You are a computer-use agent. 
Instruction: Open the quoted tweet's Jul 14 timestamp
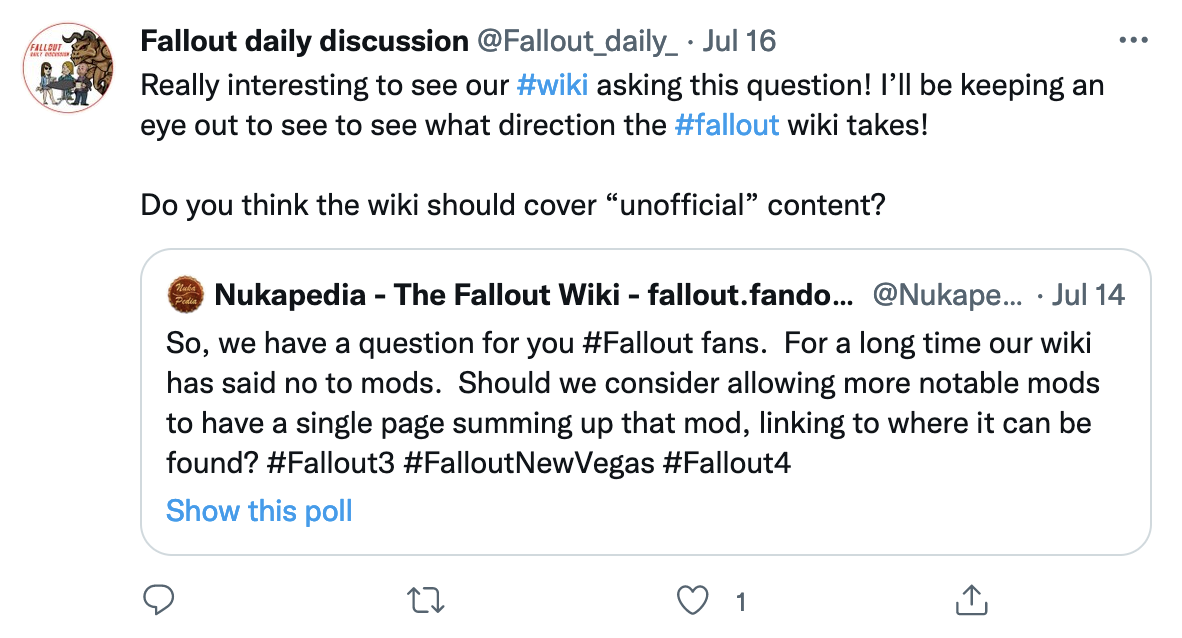coord(1088,295)
